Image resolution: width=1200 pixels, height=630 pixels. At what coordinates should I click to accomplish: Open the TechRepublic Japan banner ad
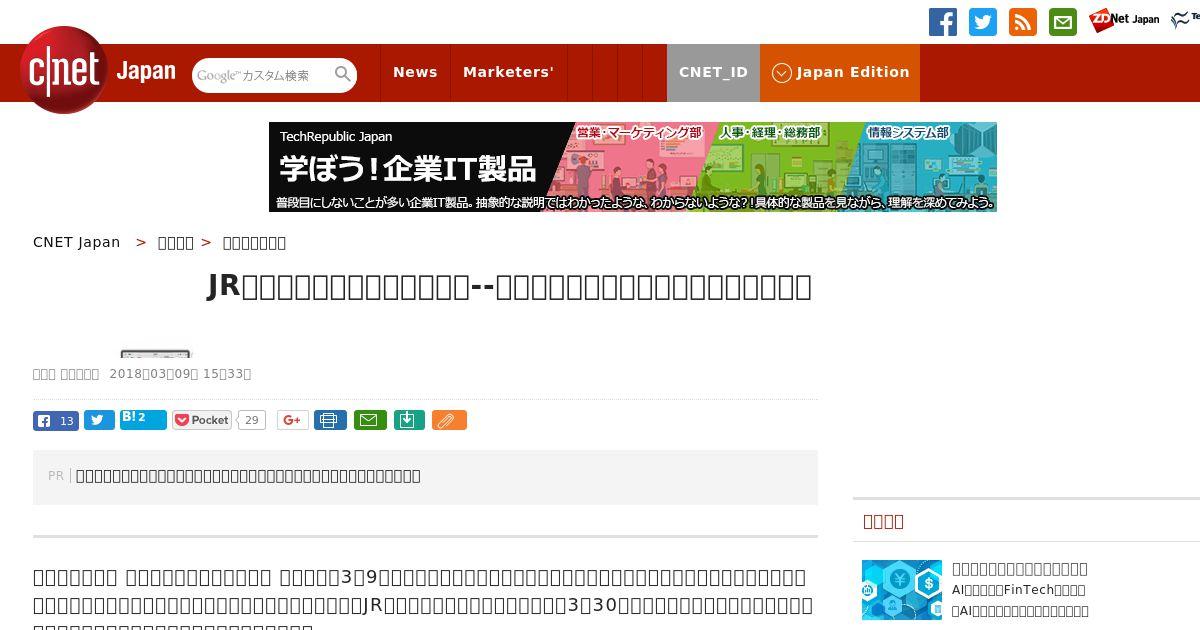tap(633, 167)
